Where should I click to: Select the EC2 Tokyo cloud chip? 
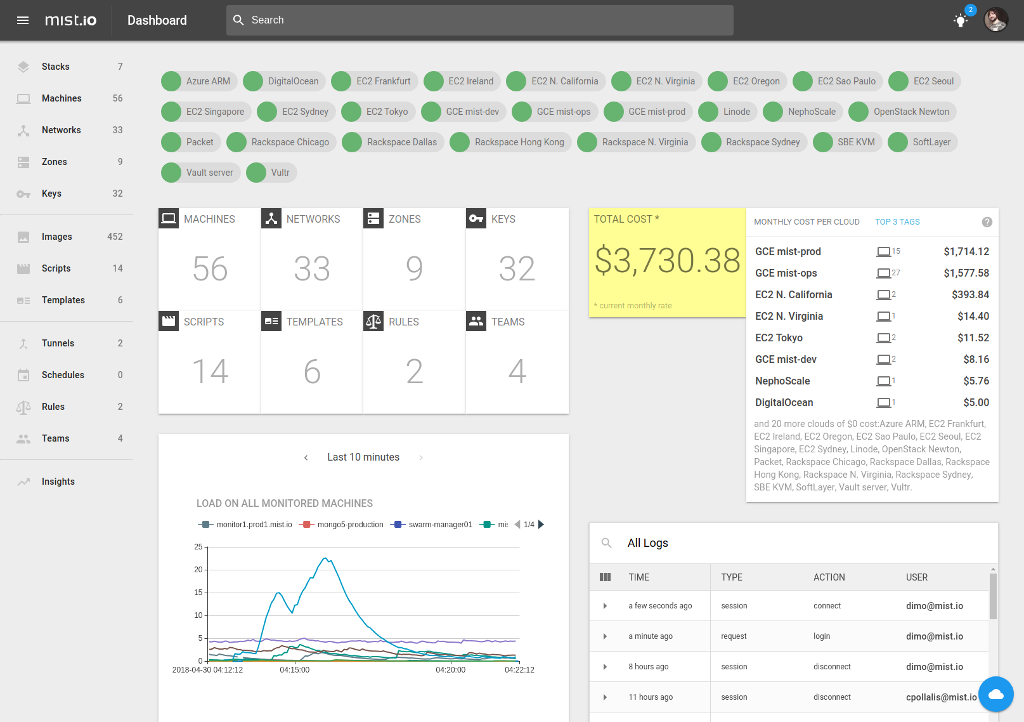(376, 112)
